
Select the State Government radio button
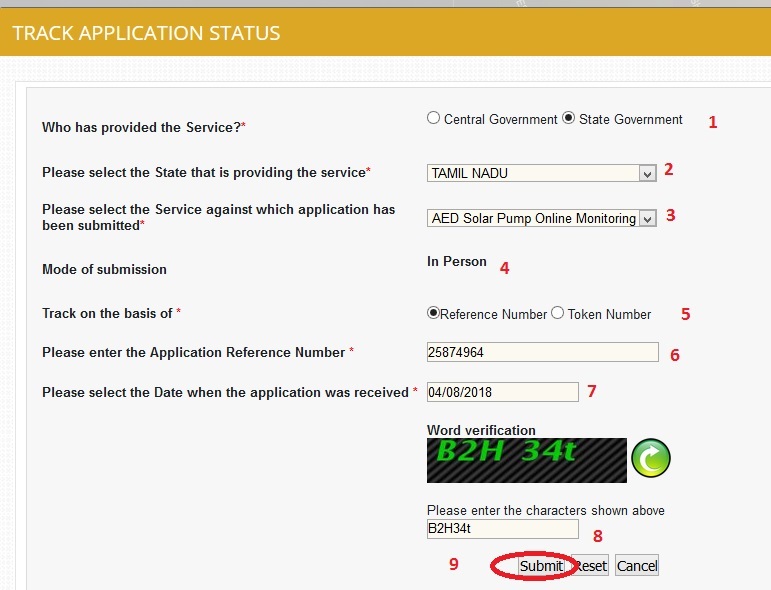[569, 118]
